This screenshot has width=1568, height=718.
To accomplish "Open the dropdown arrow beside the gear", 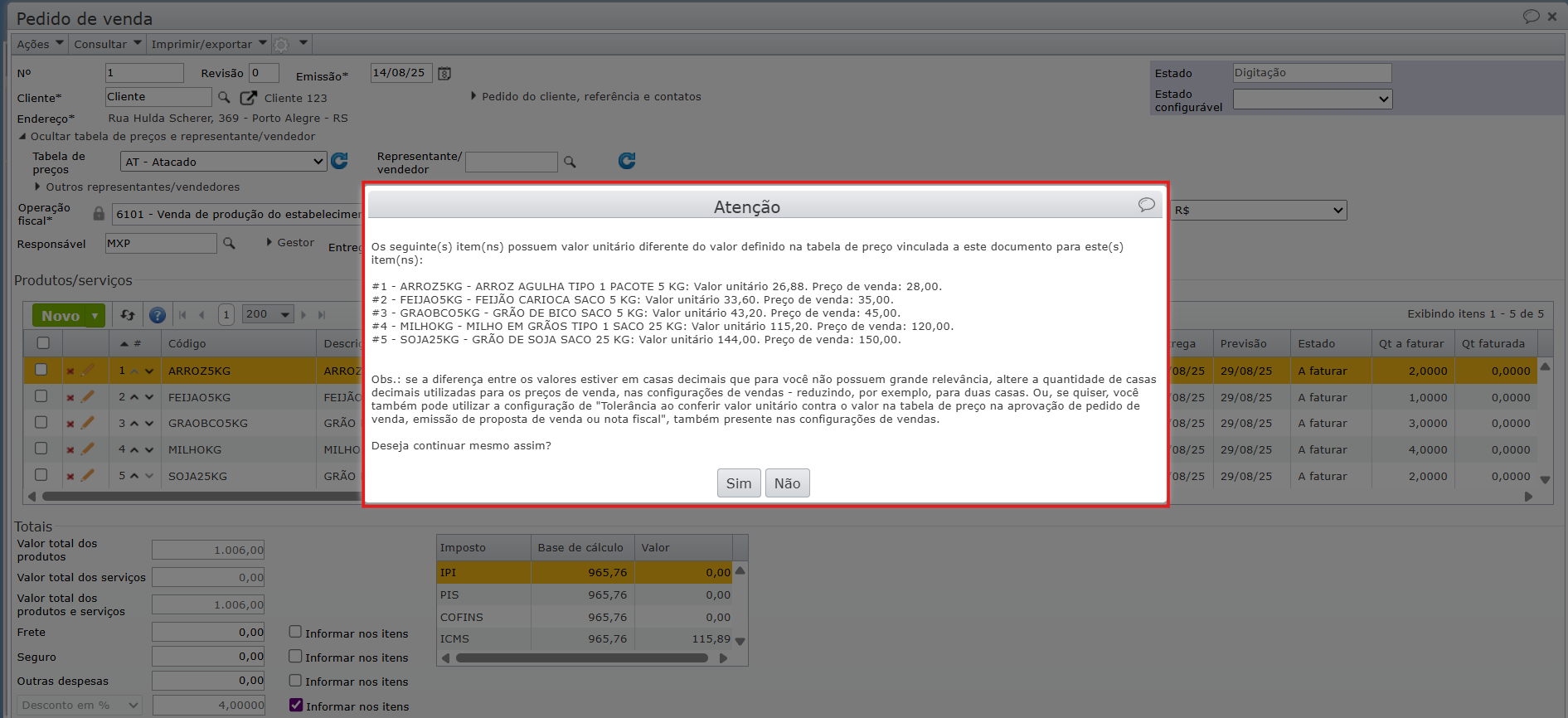I will tap(303, 43).
